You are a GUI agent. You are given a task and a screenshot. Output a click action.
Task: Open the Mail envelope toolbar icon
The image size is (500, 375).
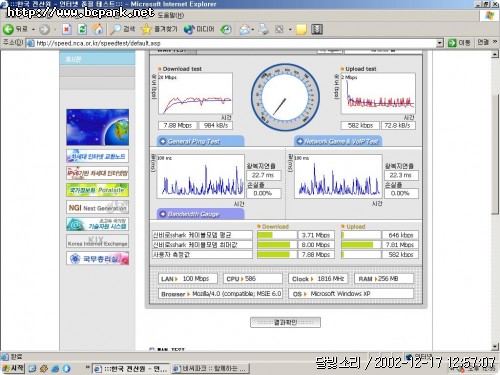click(x=245, y=29)
